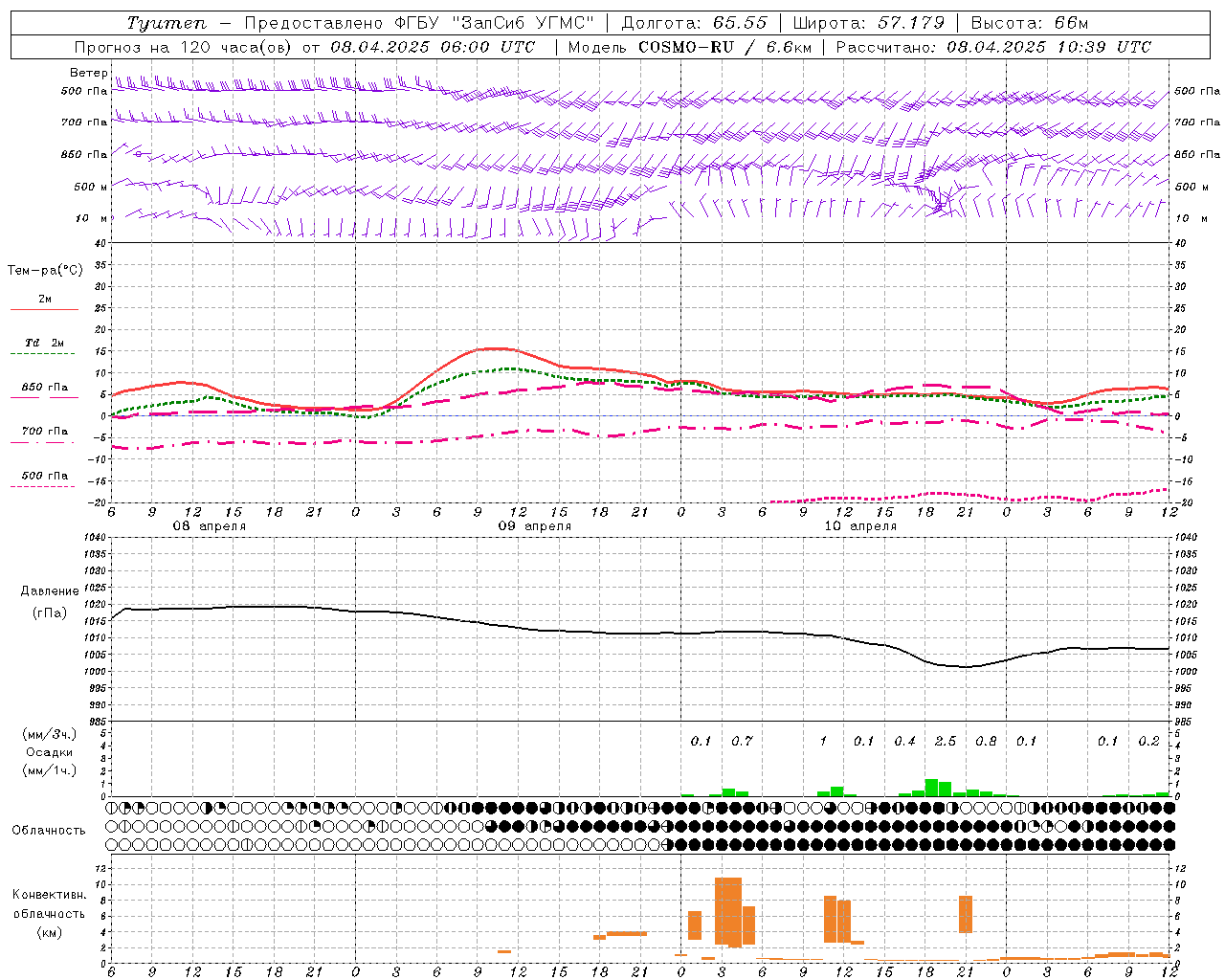1225x980 pixels.
Task: Click the 2м temperature legend entry
Action: pyautogui.click(x=45, y=299)
